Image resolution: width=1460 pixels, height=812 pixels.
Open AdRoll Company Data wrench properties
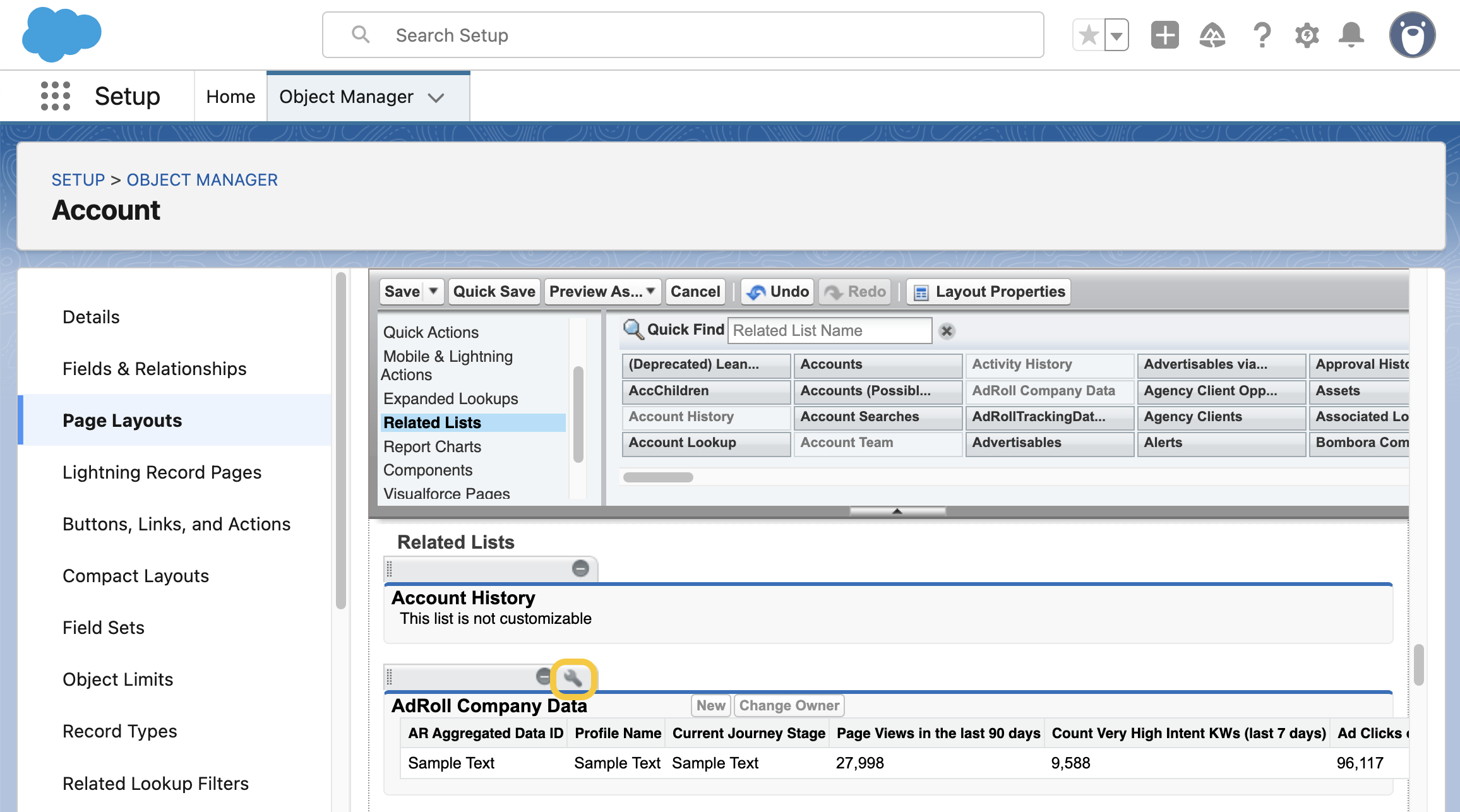[x=573, y=678]
